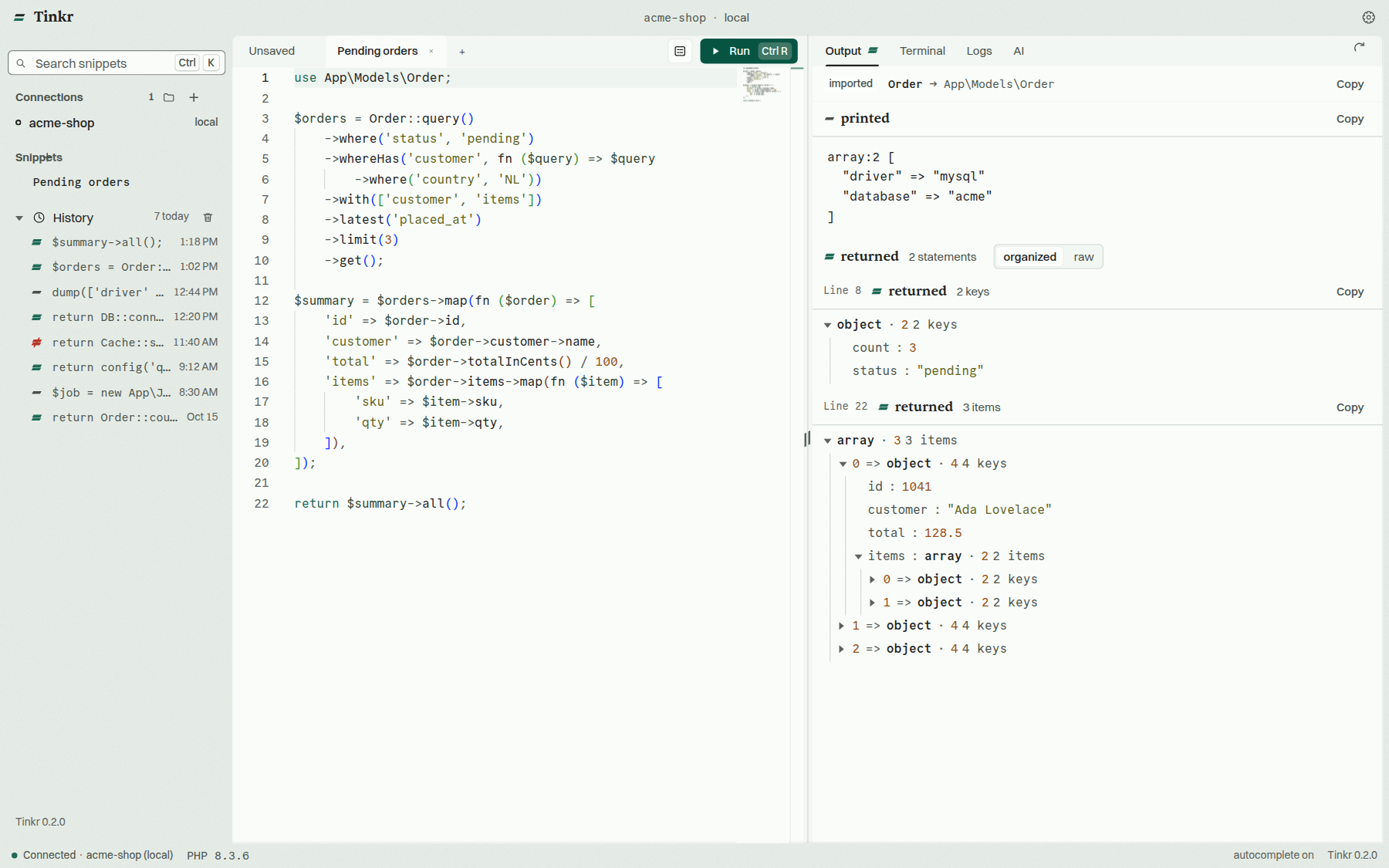
Task: Click the rerun arrow icon in output panel
Action: pyautogui.click(x=1359, y=48)
